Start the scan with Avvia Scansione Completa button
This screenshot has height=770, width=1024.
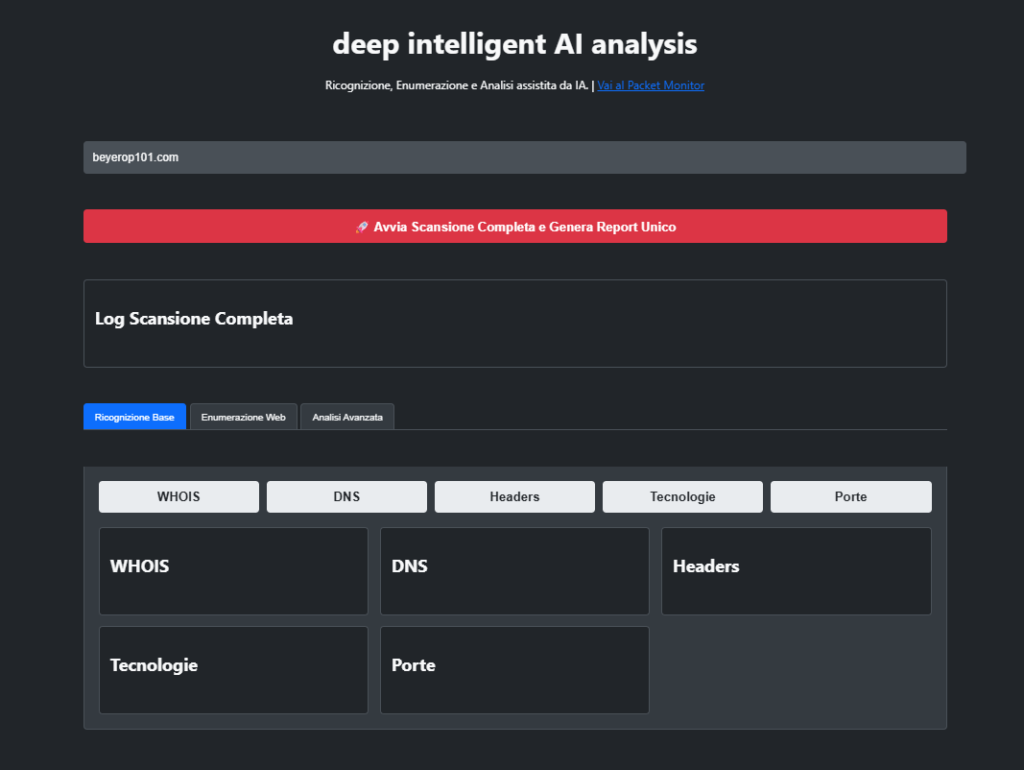(515, 226)
